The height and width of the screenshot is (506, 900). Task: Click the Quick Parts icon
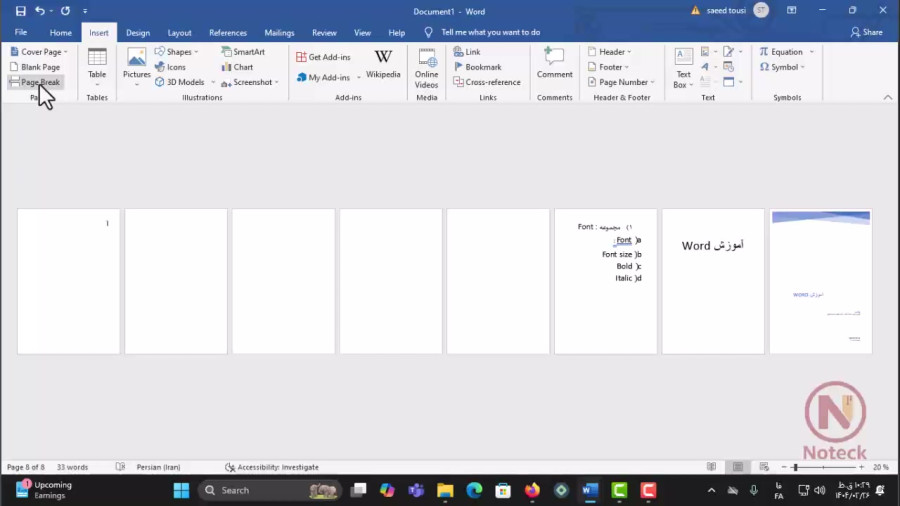click(x=705, y=52)
